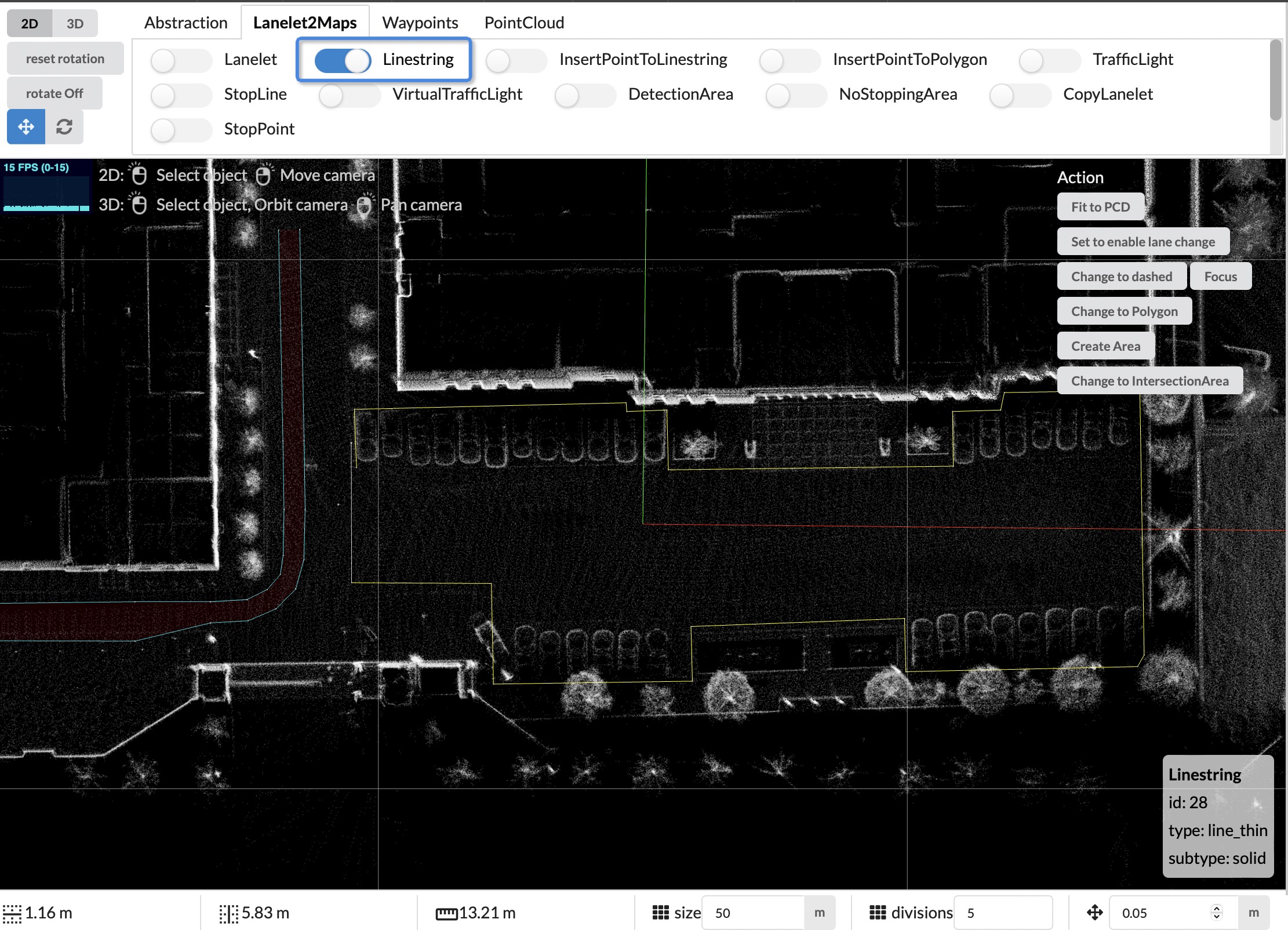
Task: Click inside the grid size input showing 50
Action: pyautogui.click(x=754, y=912)
